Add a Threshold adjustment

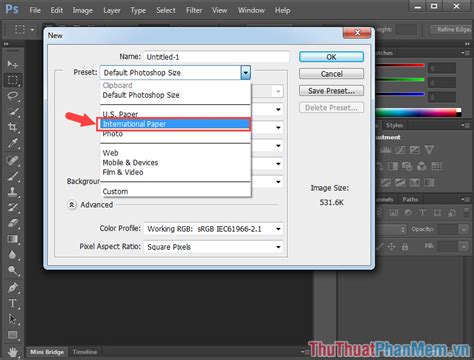click(400, 182)
